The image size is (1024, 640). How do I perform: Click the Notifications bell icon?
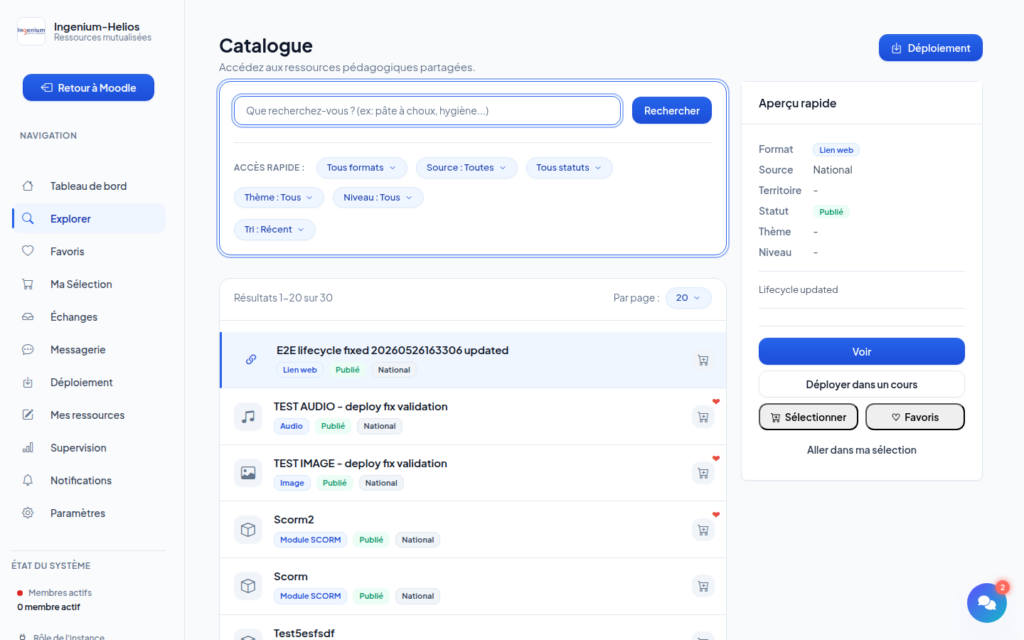[27, 480]
